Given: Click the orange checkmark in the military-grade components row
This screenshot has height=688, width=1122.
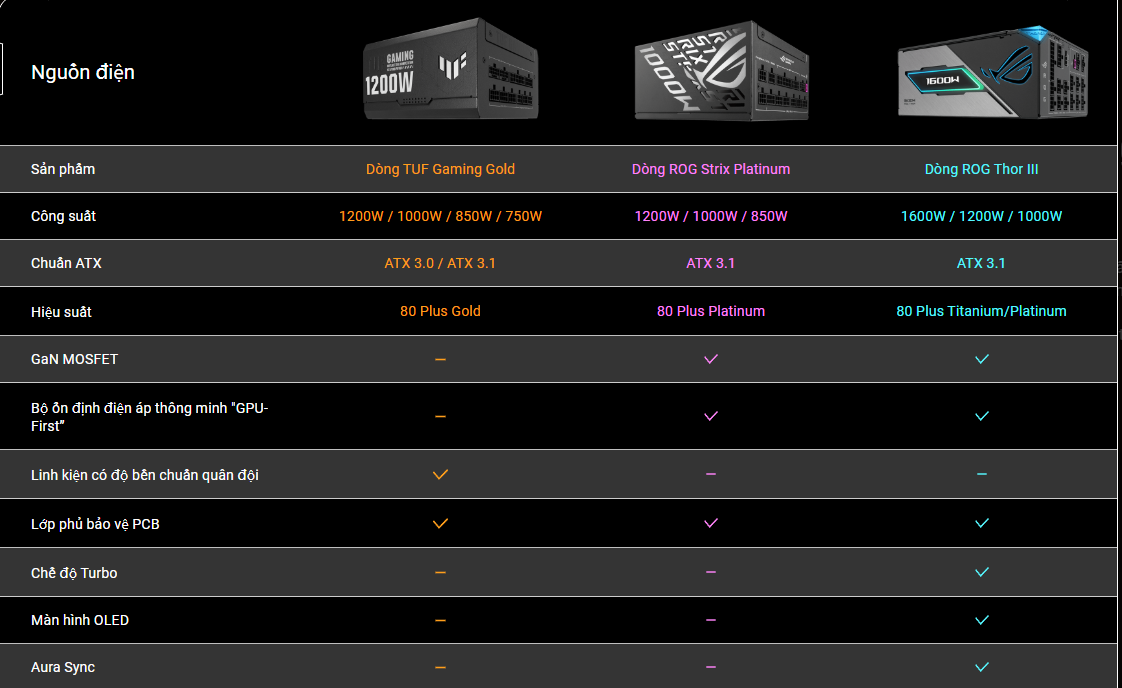Looking at the screenshot, I should [440, 474].
